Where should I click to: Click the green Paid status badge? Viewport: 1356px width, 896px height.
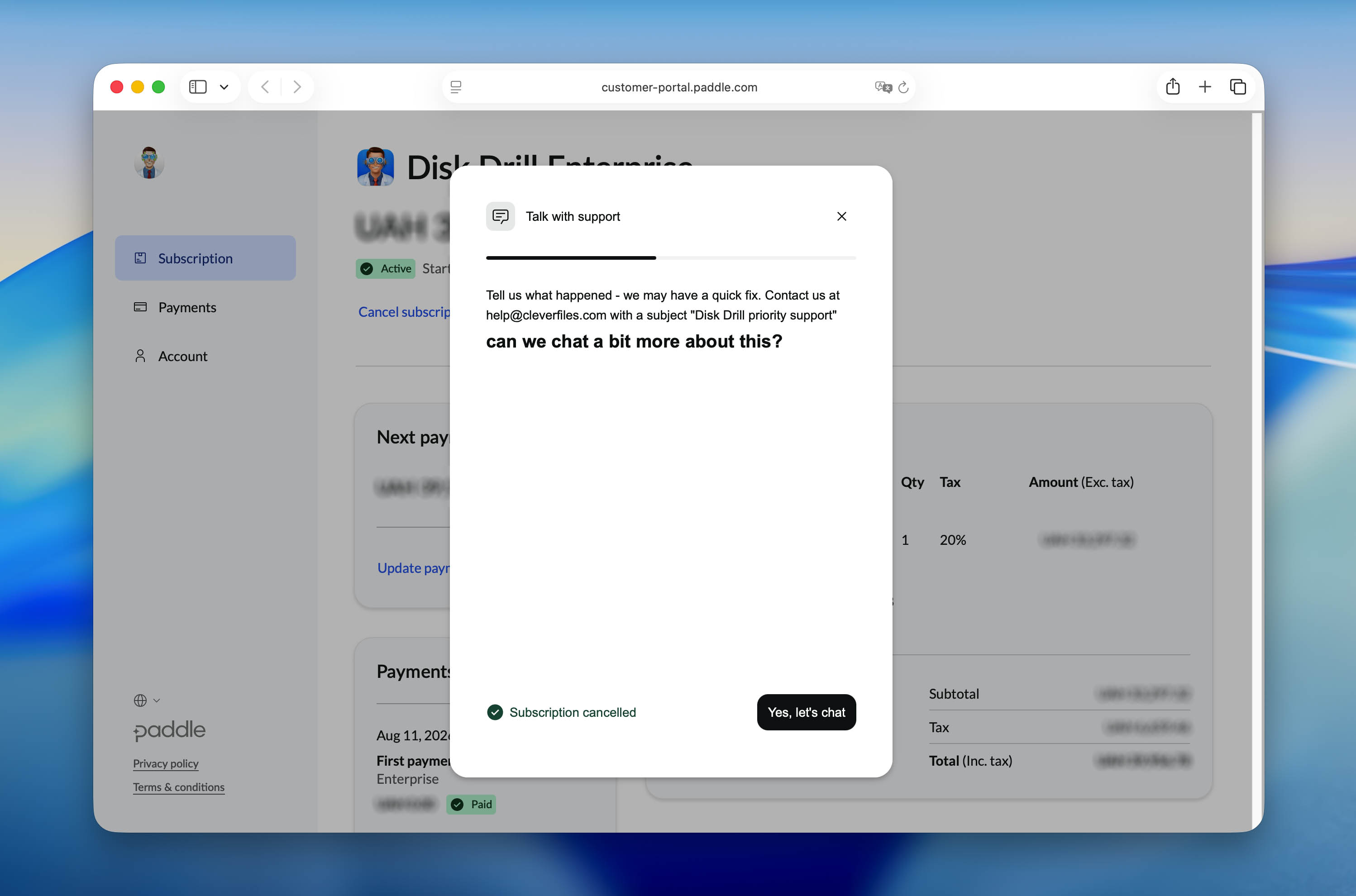pyautogui.click(x=471, y=804)
